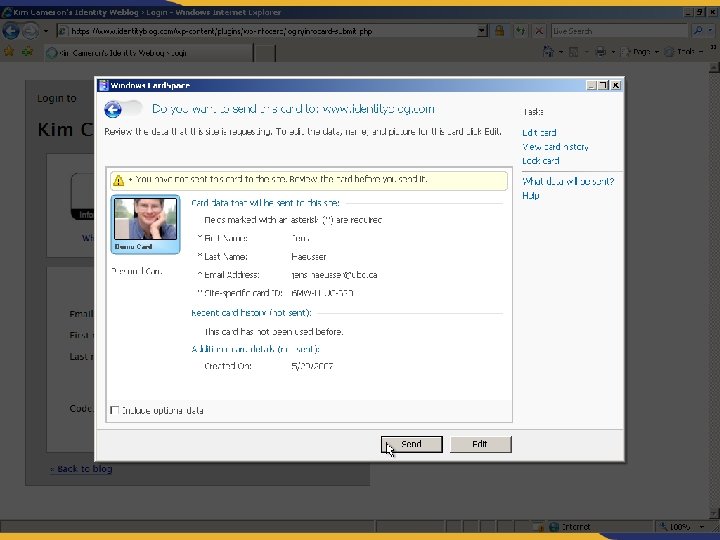
Task: Click the Add to Favorites icon
Action: click(28, 52)
